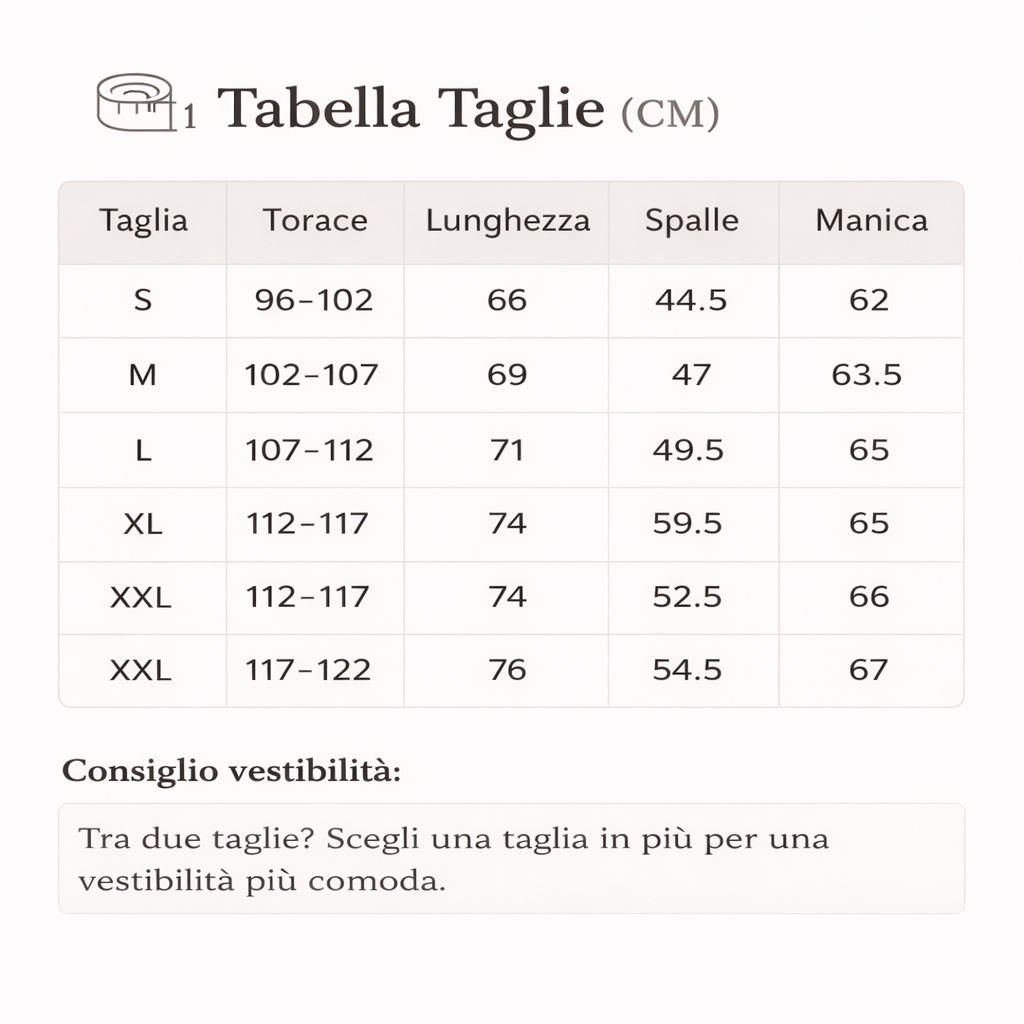Click the (CM) unit label
This screenshot has width=1024, height=1024.
pyautogui.click(x=669, y=113)
